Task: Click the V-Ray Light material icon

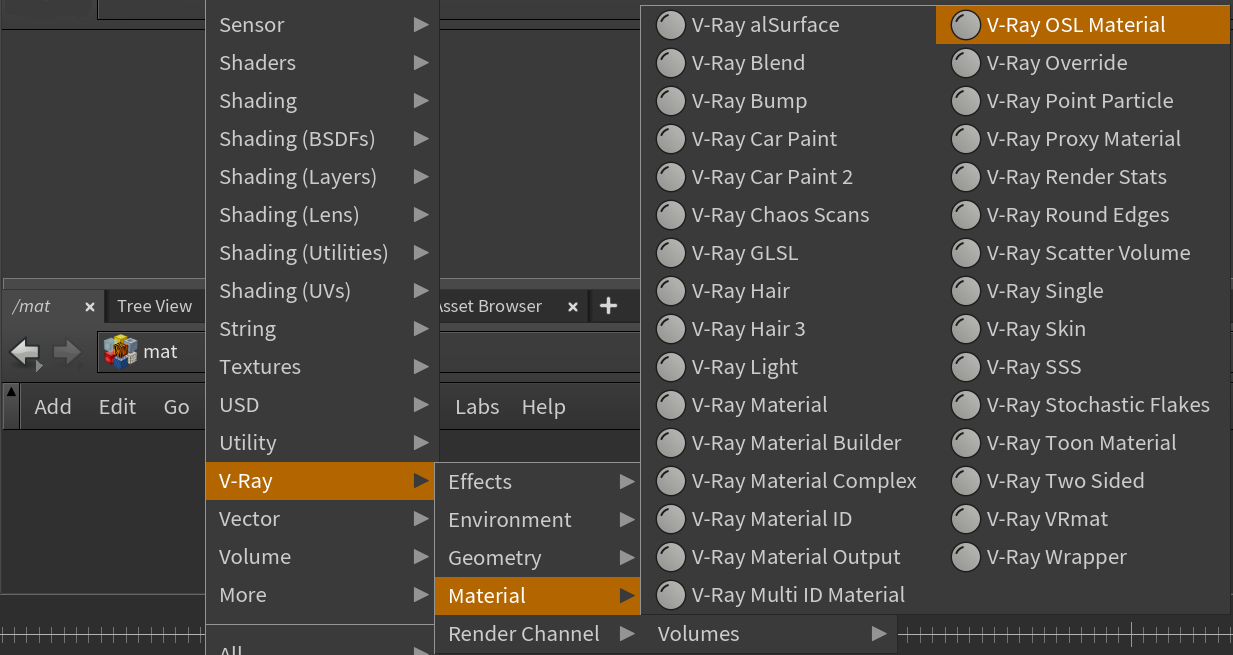Action: pos(671,367)
